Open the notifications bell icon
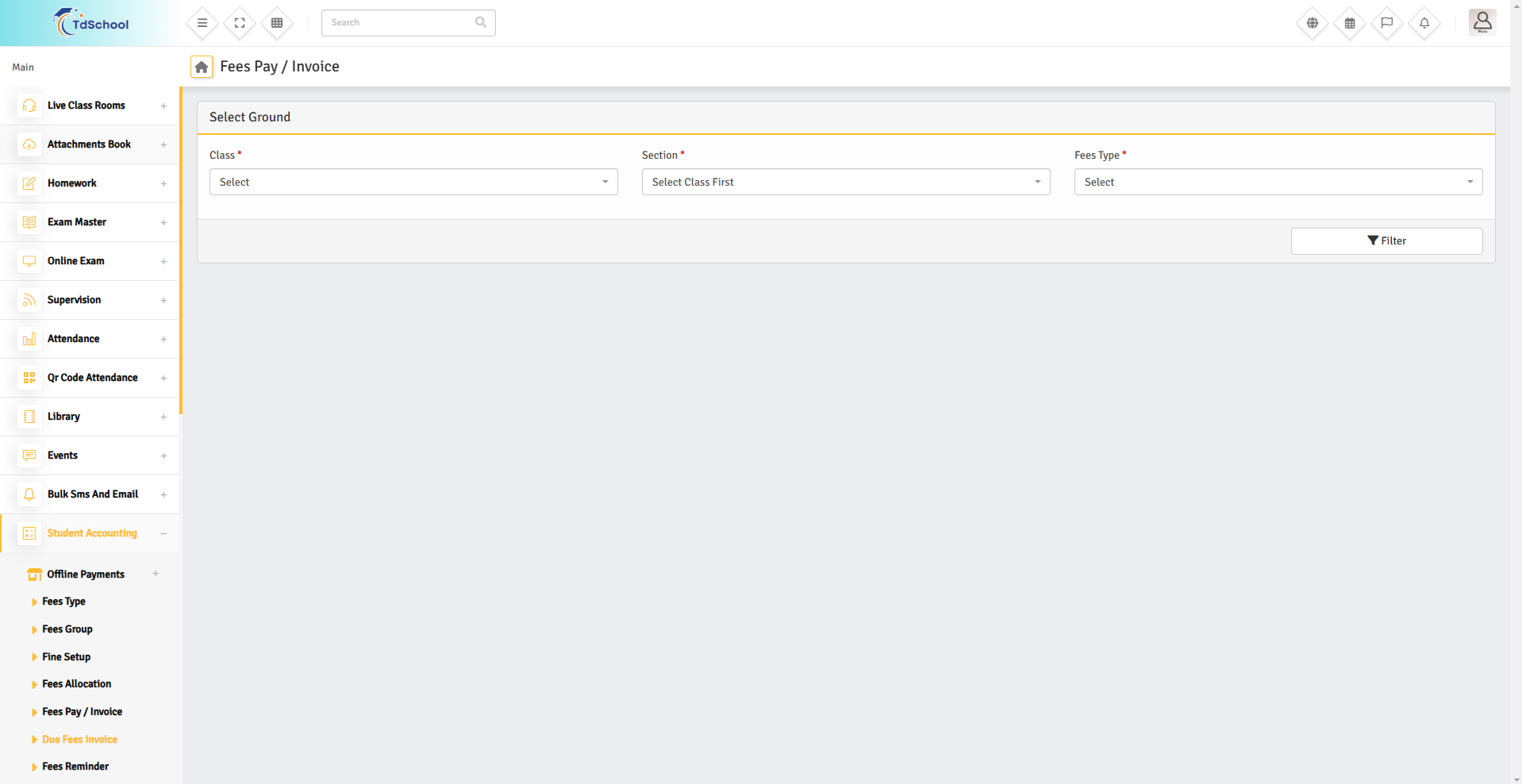Viewport: 1522px width, 784px height. click(1424, 23)
